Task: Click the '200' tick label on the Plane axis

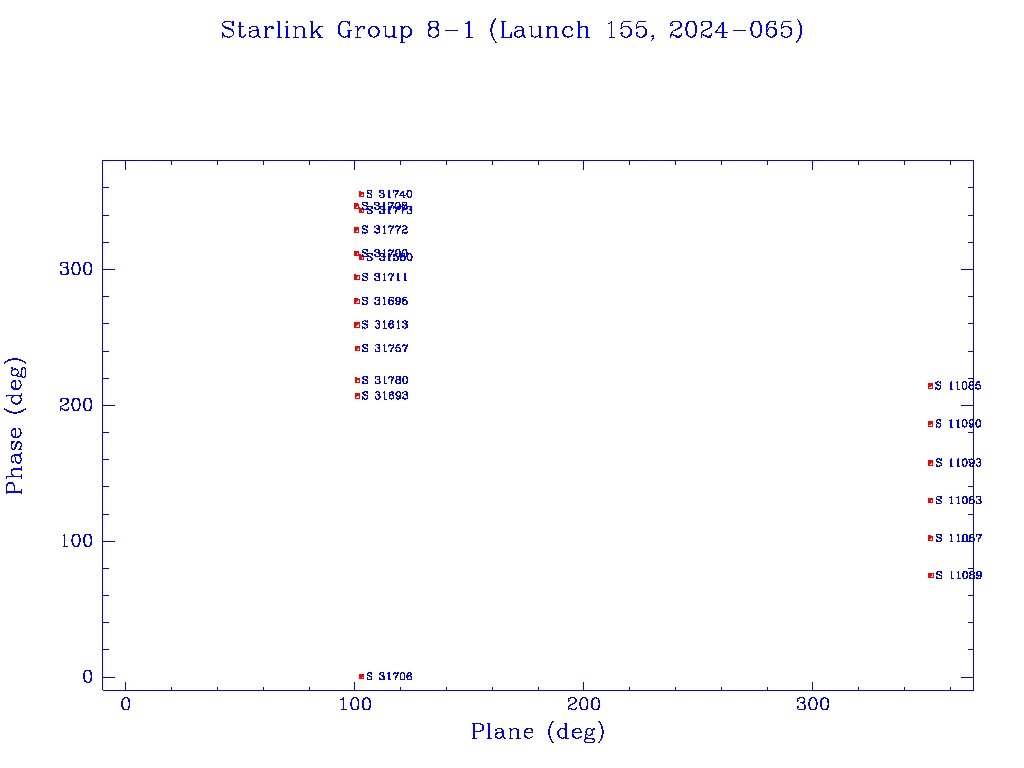Action: (x=583, y=705)
